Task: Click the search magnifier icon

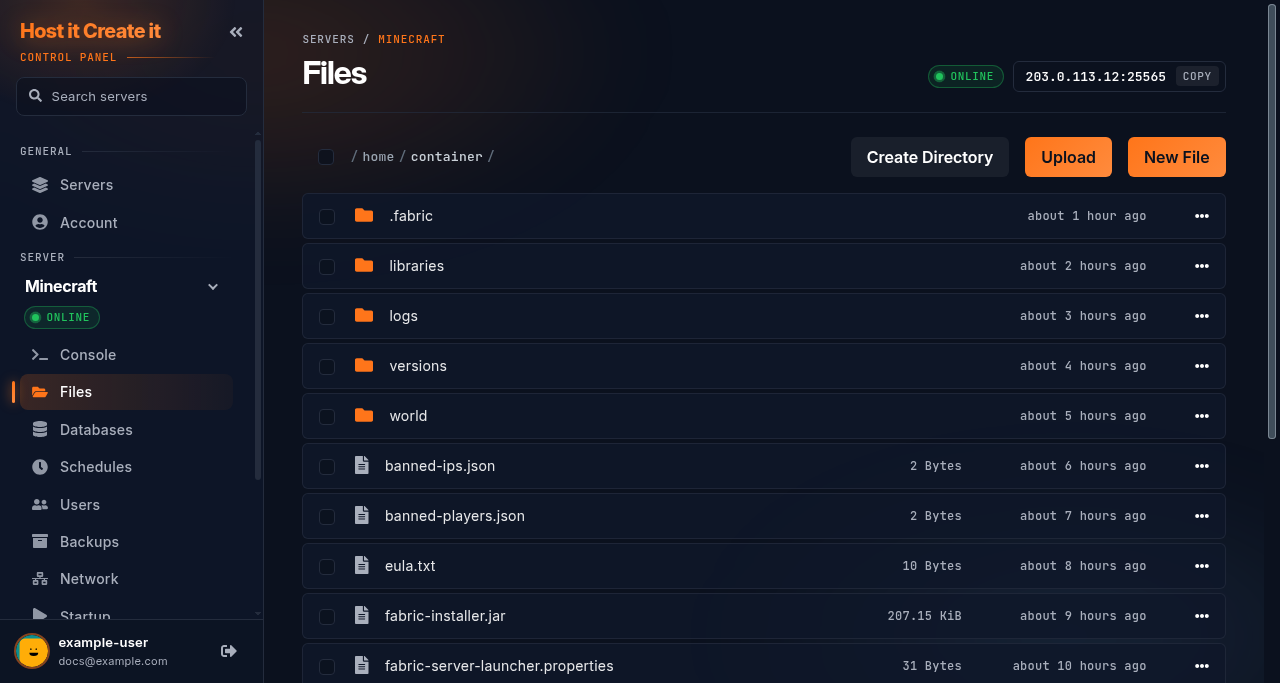Action: (35, 96)
